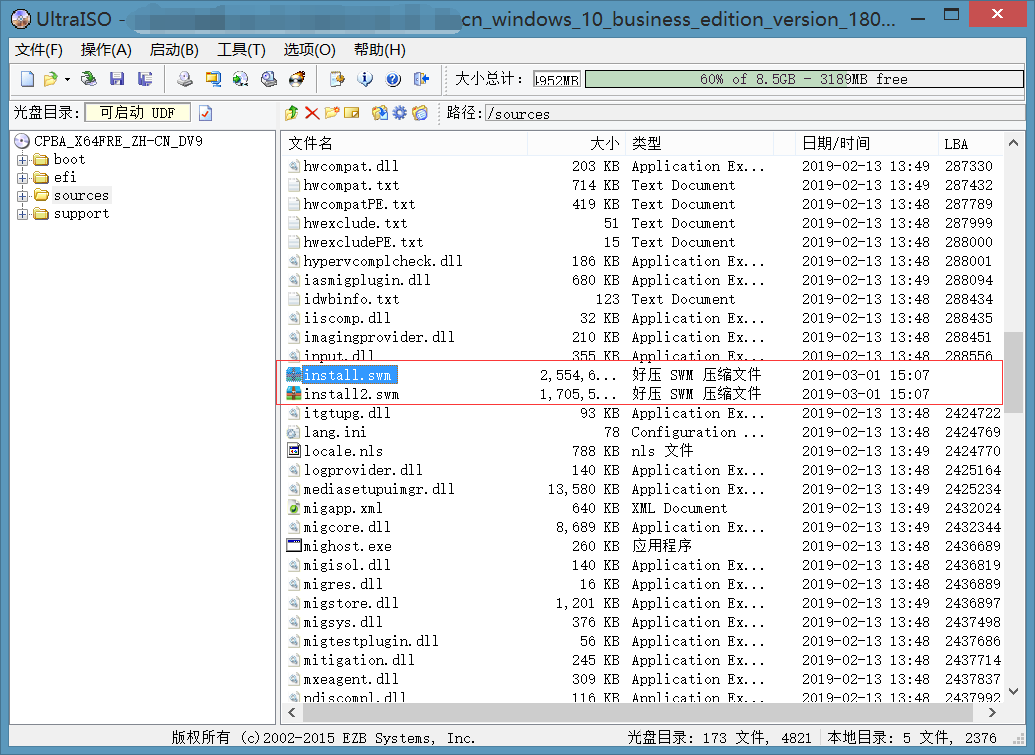Select file mediasetupuimgr.dll
The image size is (1035, 755).
coord(379,489)
